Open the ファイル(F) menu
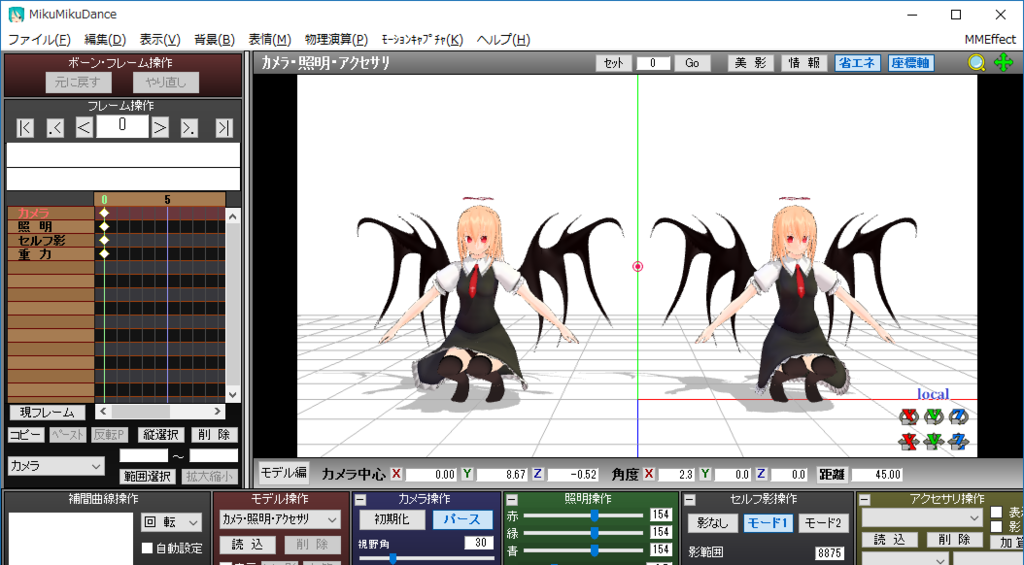Screen dimensions: 1024x565 [39, 40]
